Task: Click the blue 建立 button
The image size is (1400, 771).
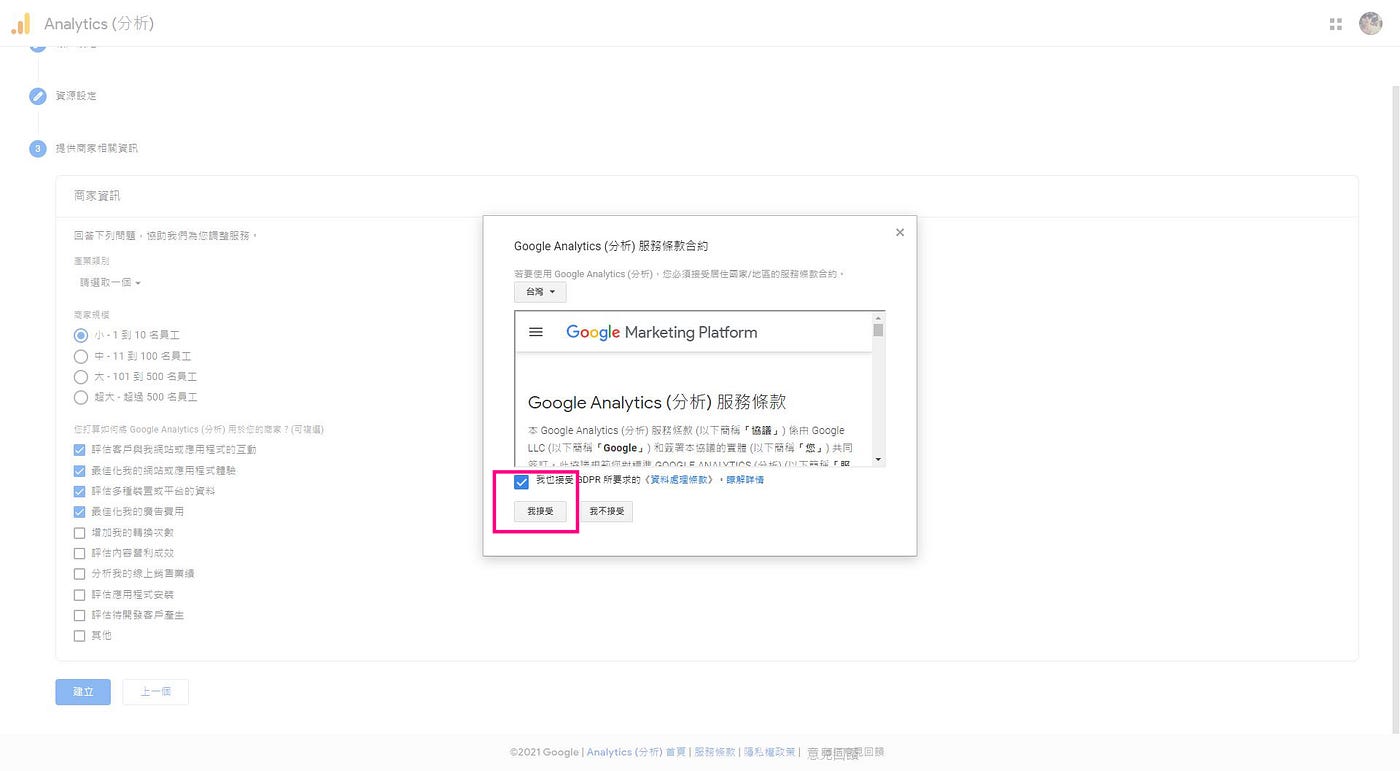Action: pyautogui.click(x=83, y=692)
